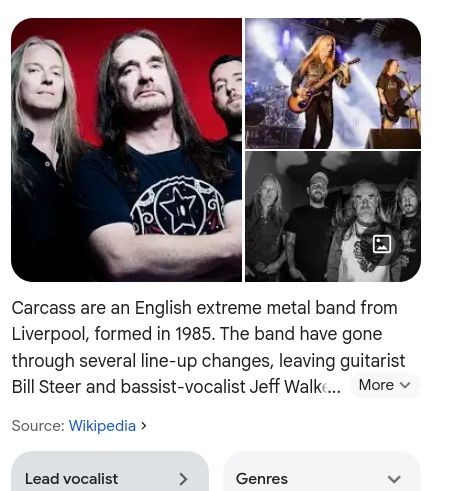465x491 pixels.
Task: Click the Genres label text
Action: tap(262, 479)
